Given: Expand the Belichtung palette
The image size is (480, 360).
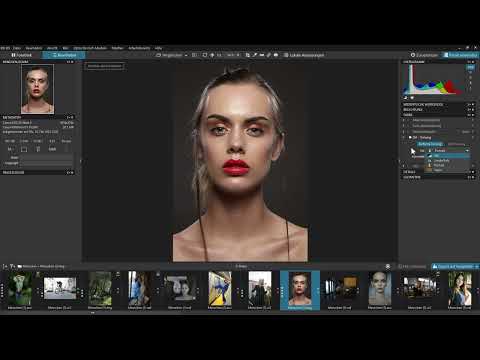Looking at the screenshot, I should [439, 109].
